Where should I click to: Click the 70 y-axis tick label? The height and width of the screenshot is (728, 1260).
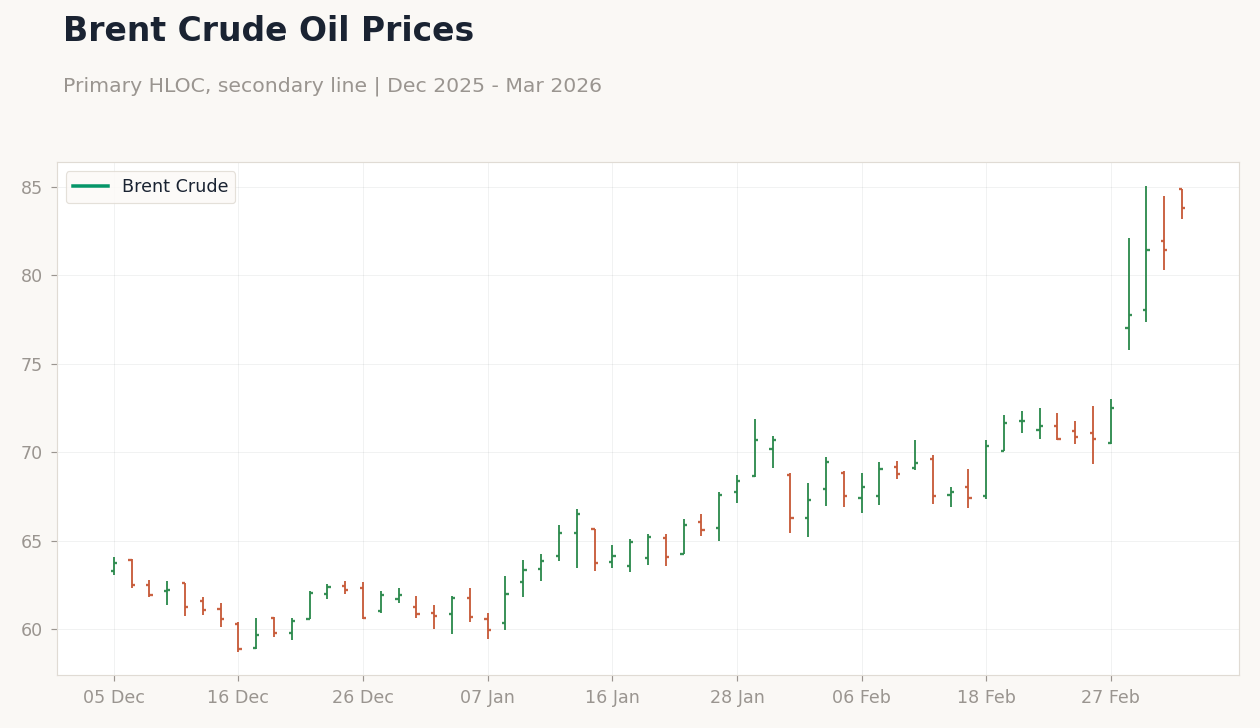point(32,453)
